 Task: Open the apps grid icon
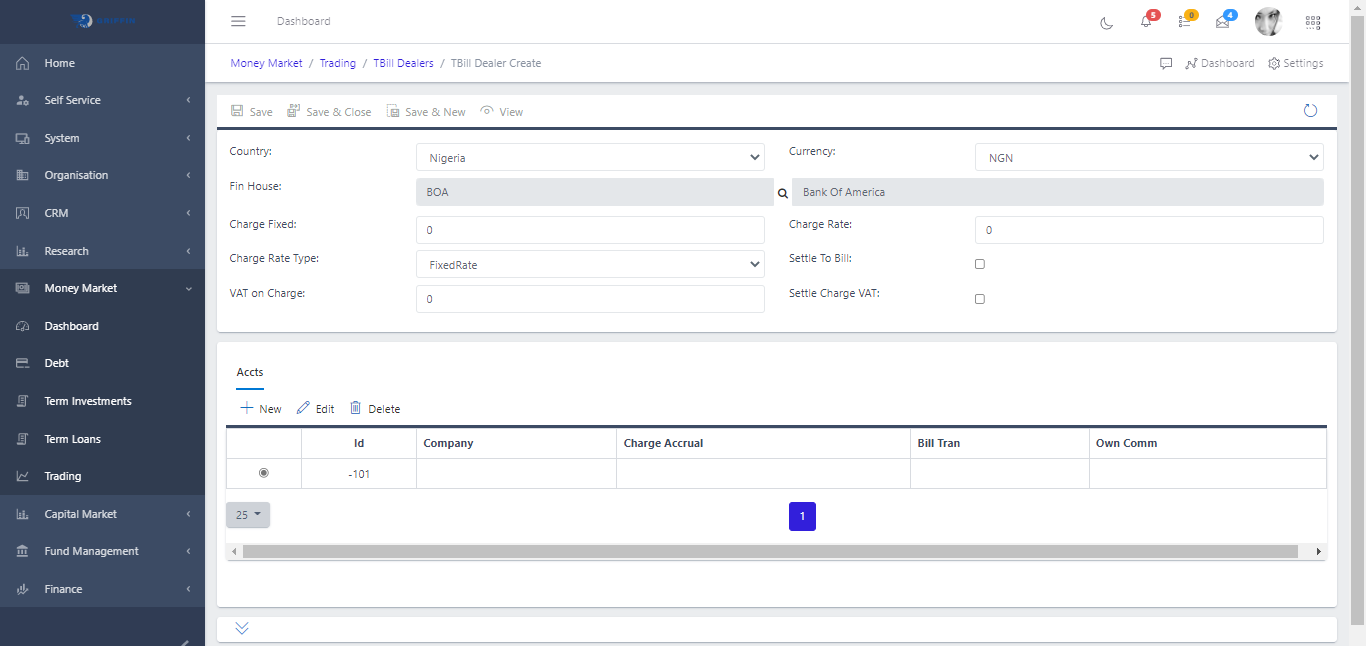point(1313,22)
